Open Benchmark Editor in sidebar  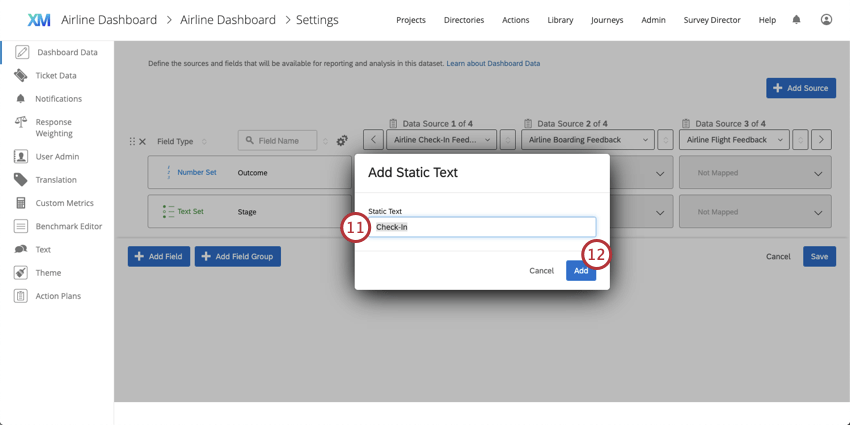coord(69,226)
